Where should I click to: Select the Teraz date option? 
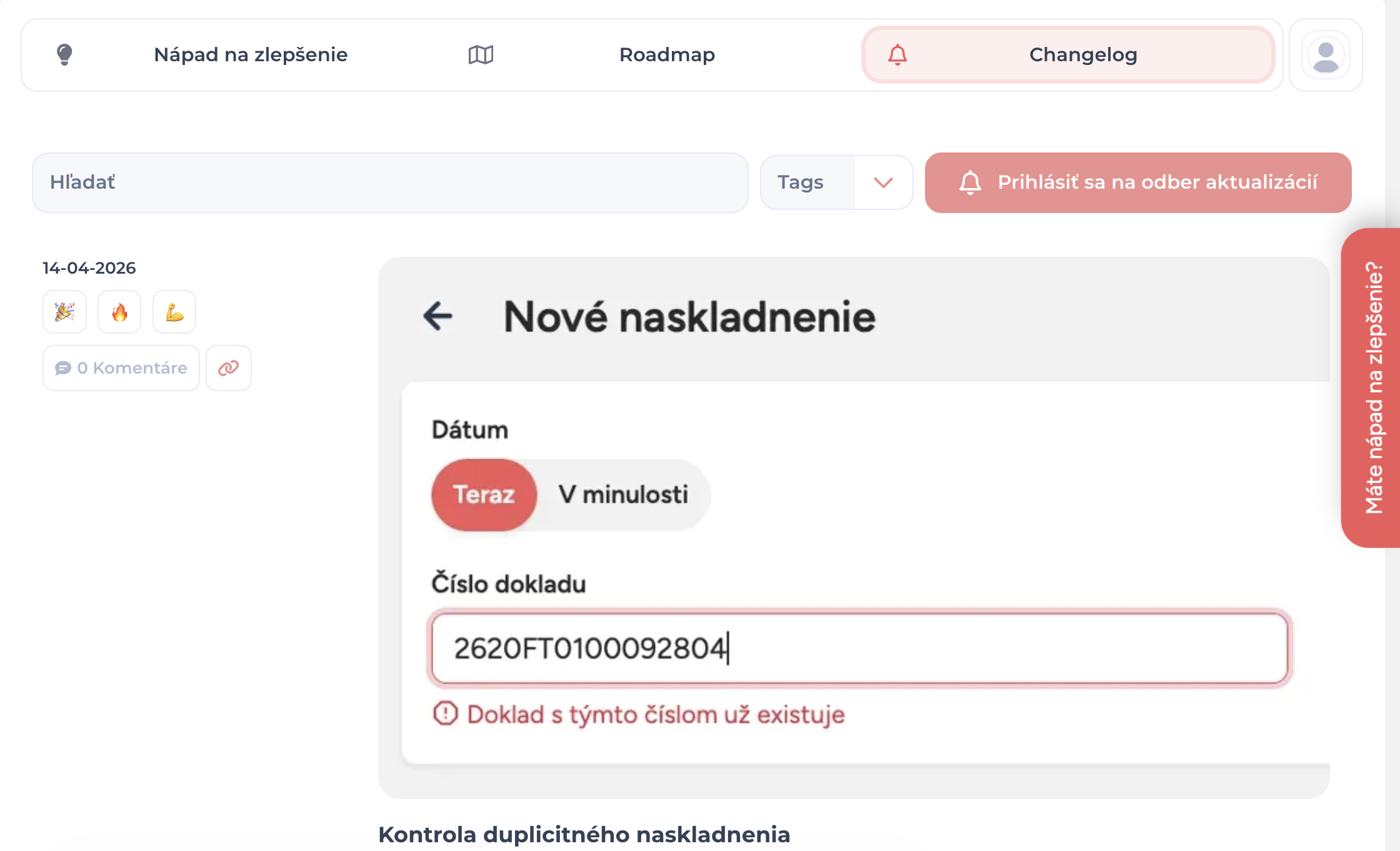pos(484,495)
